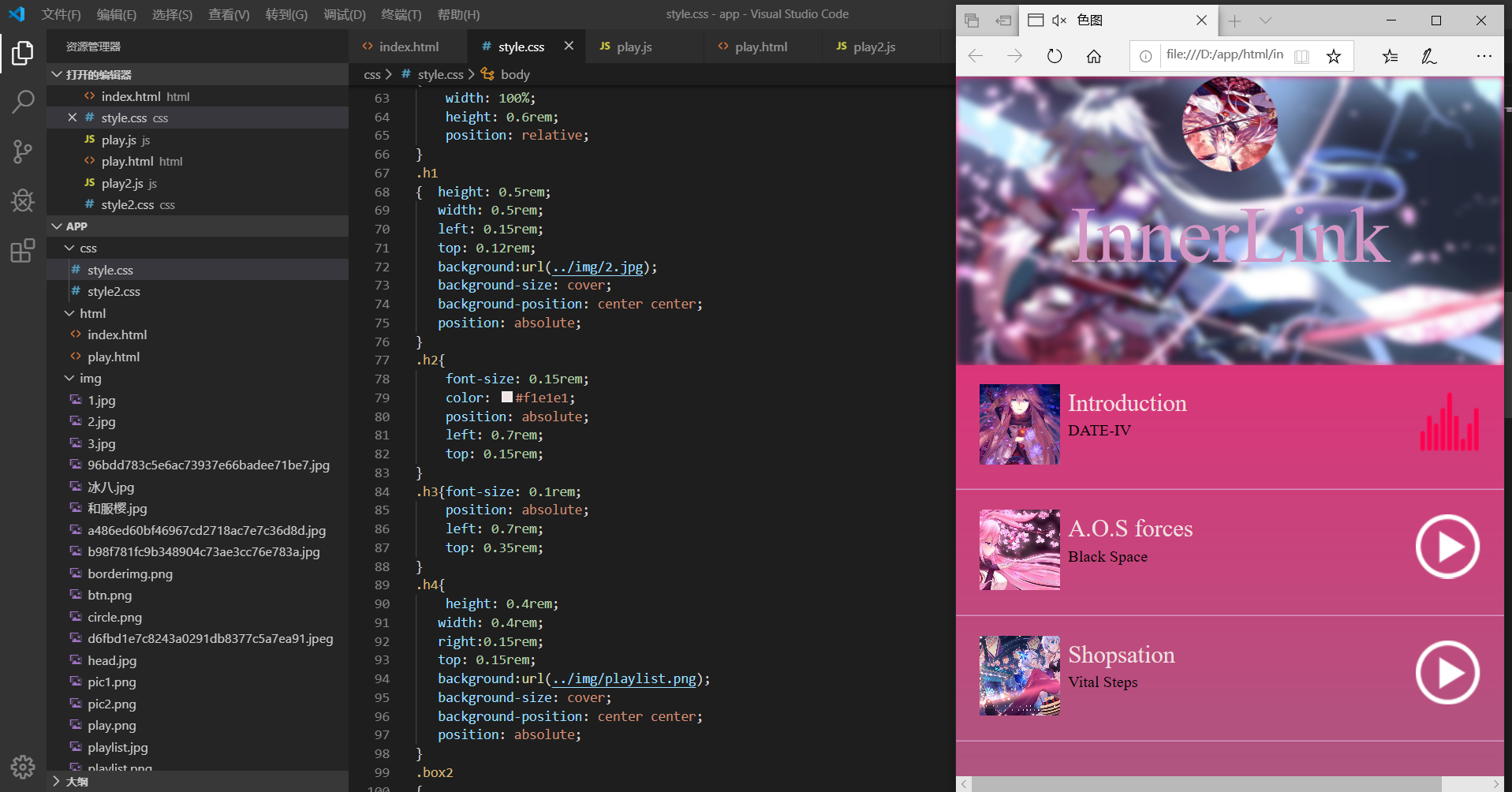This screenshot has height=792, width=1512.
Task: Open the Go menu
Action: (286, 14)
